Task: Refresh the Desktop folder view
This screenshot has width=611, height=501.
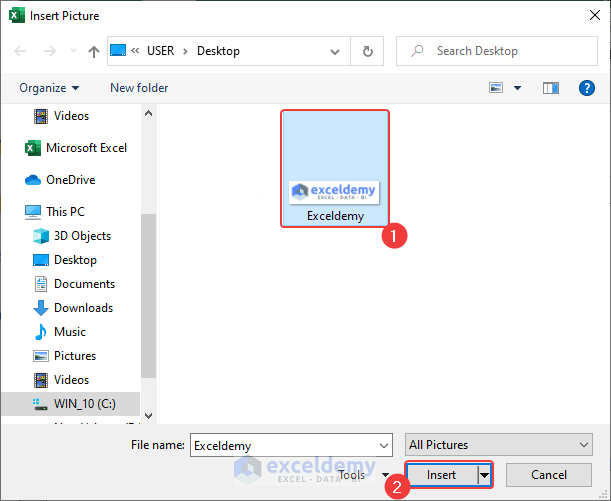Action: 367,51
